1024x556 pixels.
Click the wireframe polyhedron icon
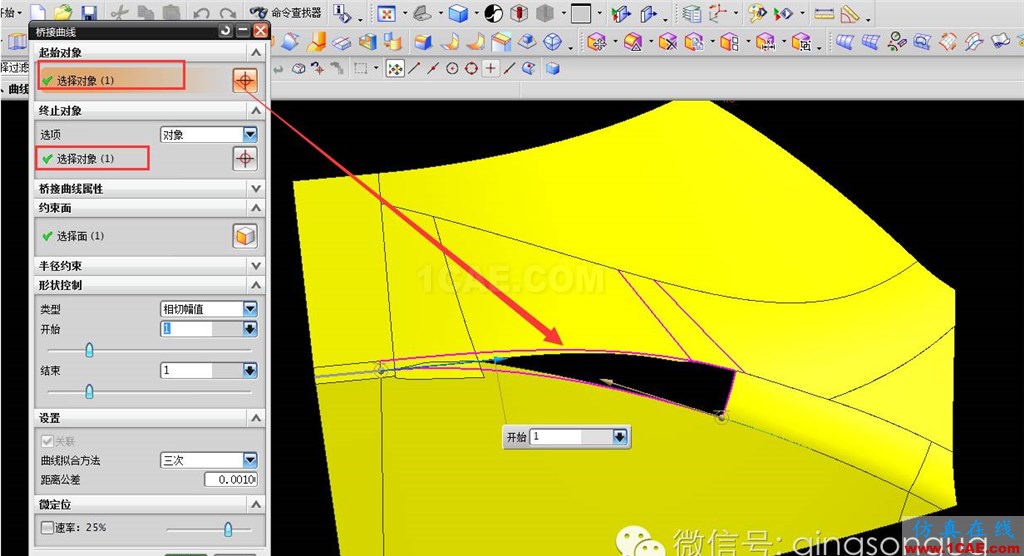(x=553, y=42)
